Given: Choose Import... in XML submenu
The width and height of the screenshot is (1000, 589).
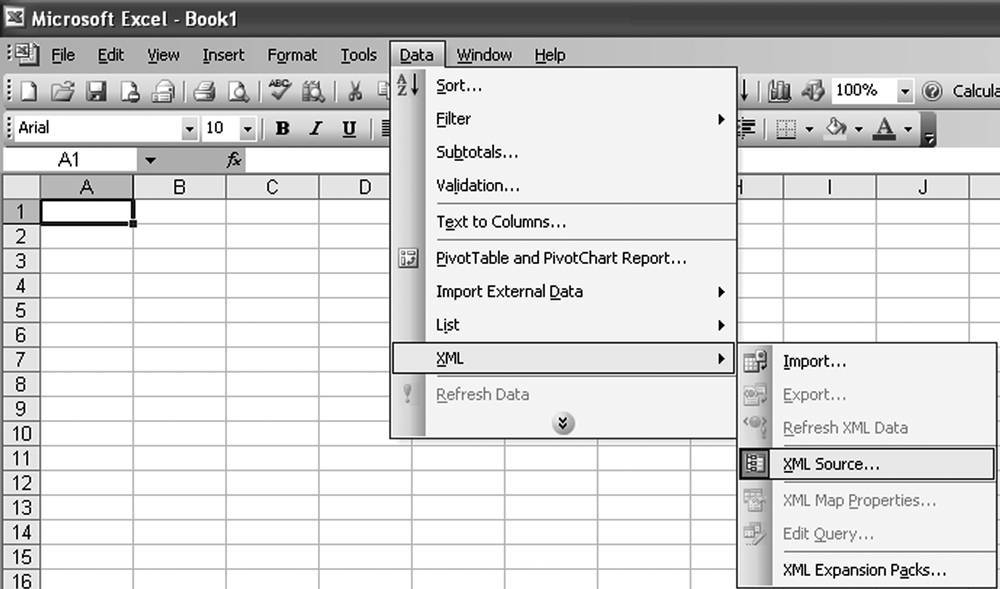Looking at the screenshot, I should pyautogui.click(x=867, y=361).
